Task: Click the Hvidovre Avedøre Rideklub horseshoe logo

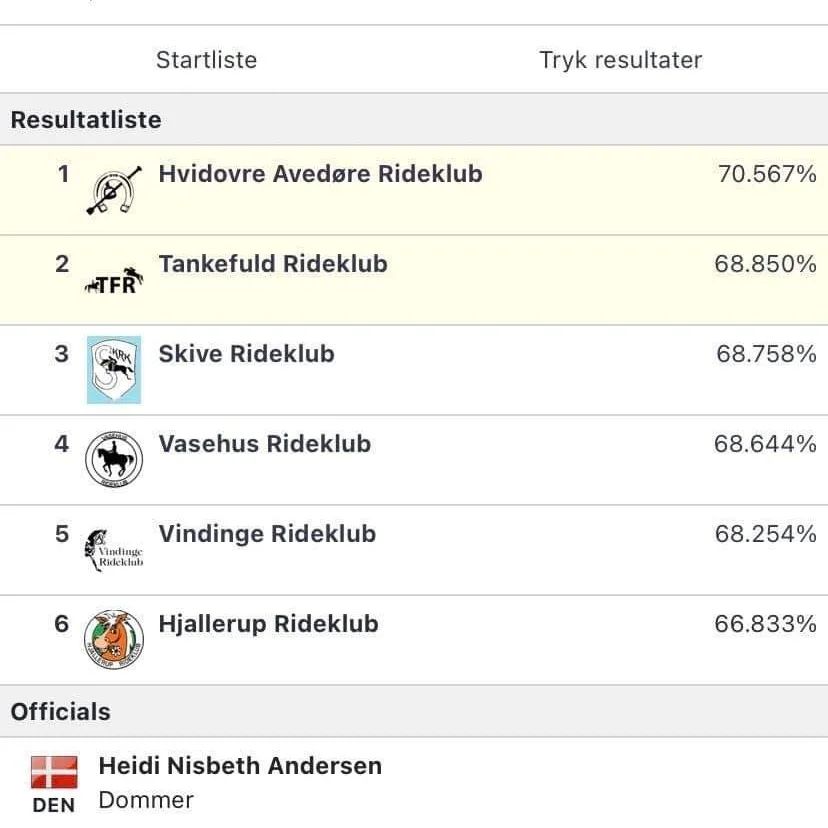Action: (114, 190)
